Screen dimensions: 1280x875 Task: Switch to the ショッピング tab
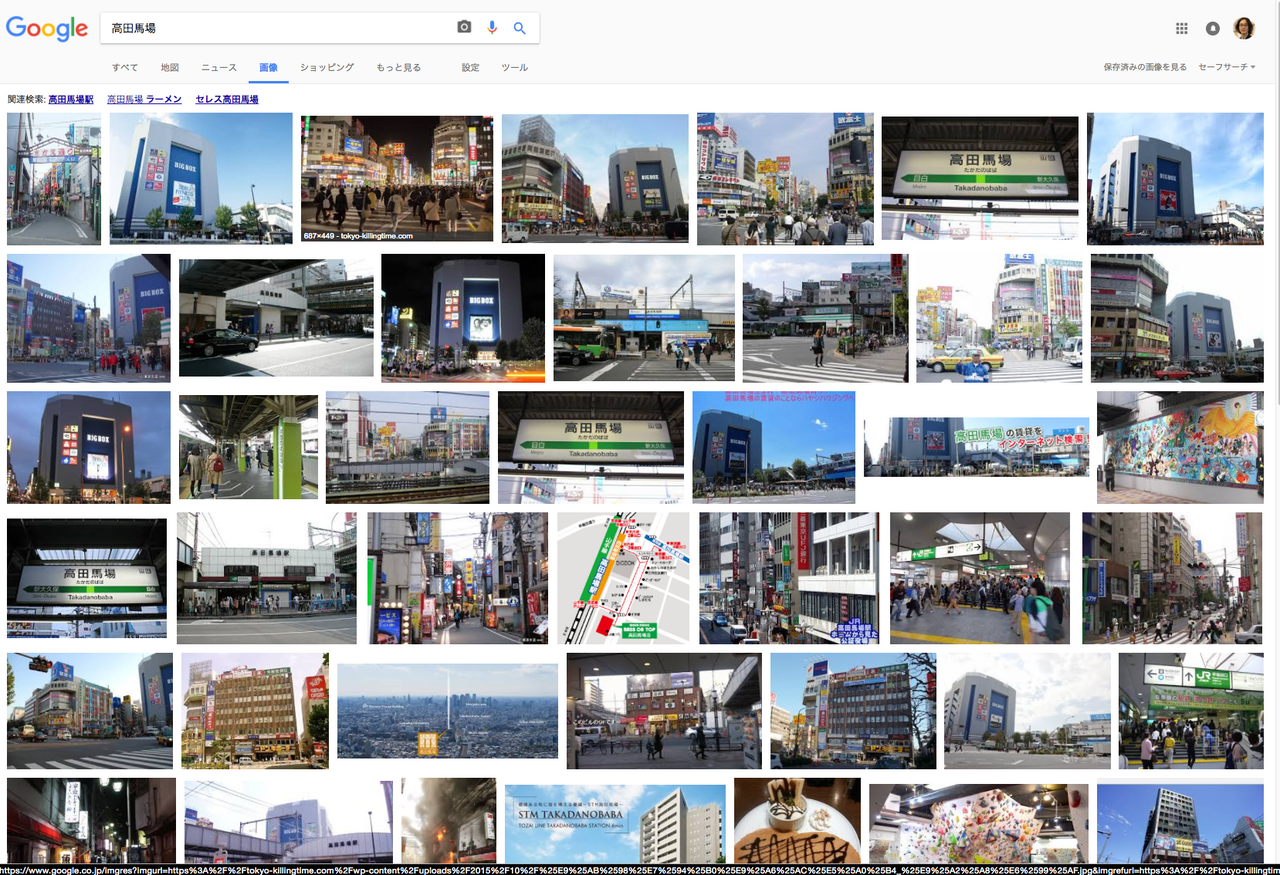point(327,68)
